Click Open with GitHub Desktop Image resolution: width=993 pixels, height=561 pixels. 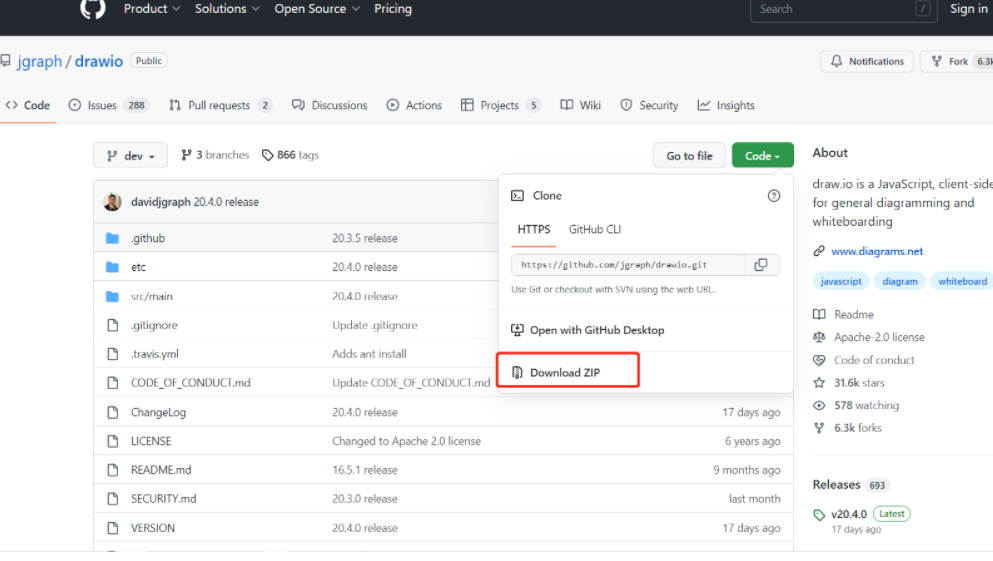click(x=597, y=330)
